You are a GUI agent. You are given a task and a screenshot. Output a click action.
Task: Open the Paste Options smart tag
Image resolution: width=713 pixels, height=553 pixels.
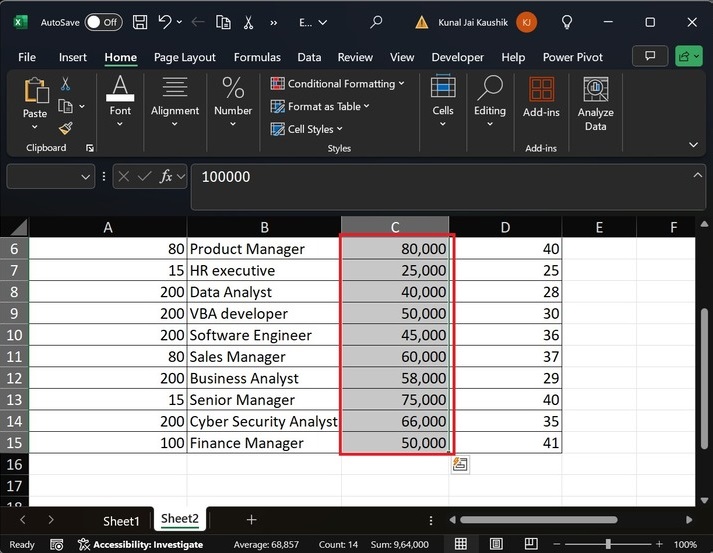pyautogui.click(x=460, y=464)
